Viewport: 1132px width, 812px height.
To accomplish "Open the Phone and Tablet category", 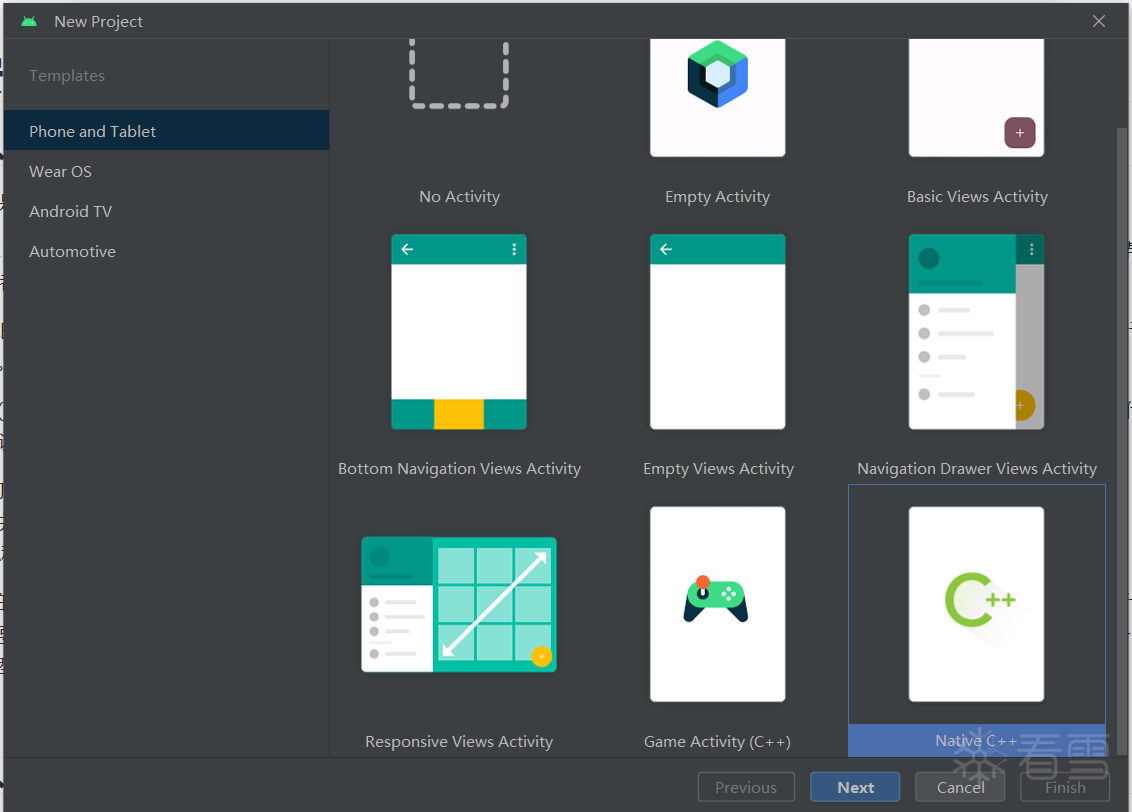I will (166, 131).
